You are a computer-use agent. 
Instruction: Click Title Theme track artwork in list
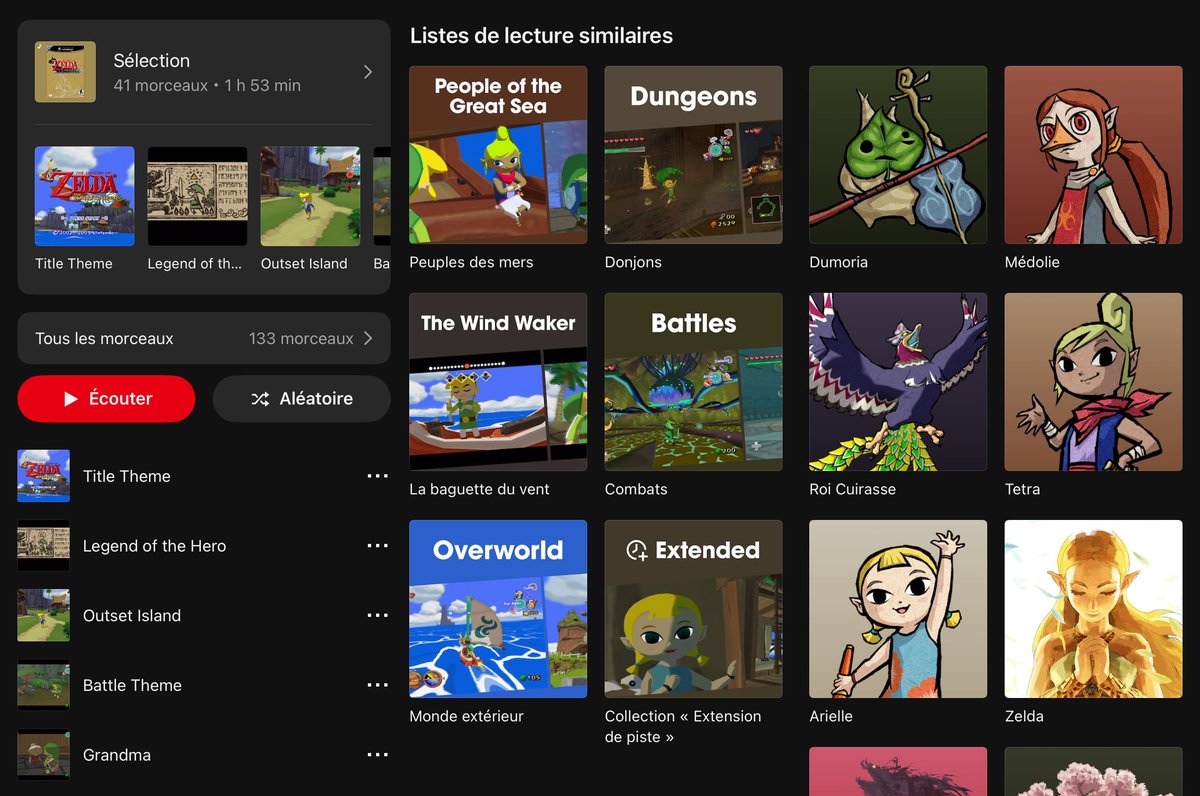click(x=44, y=476)
